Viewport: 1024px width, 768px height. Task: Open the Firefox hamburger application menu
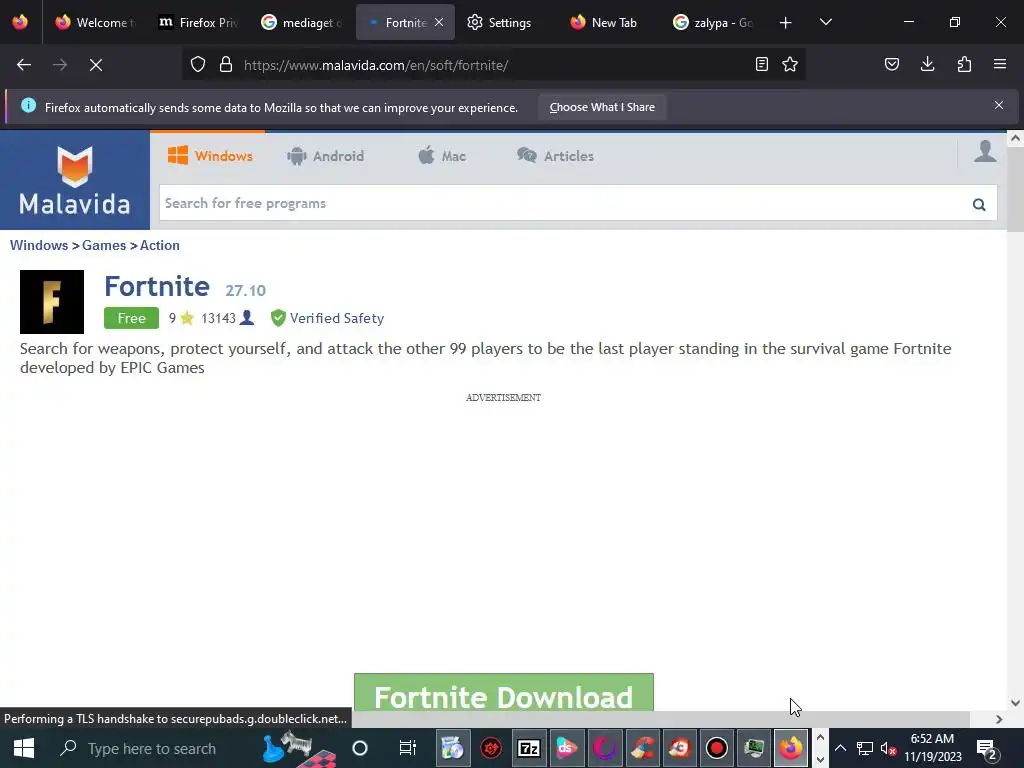pos(1000,64)
